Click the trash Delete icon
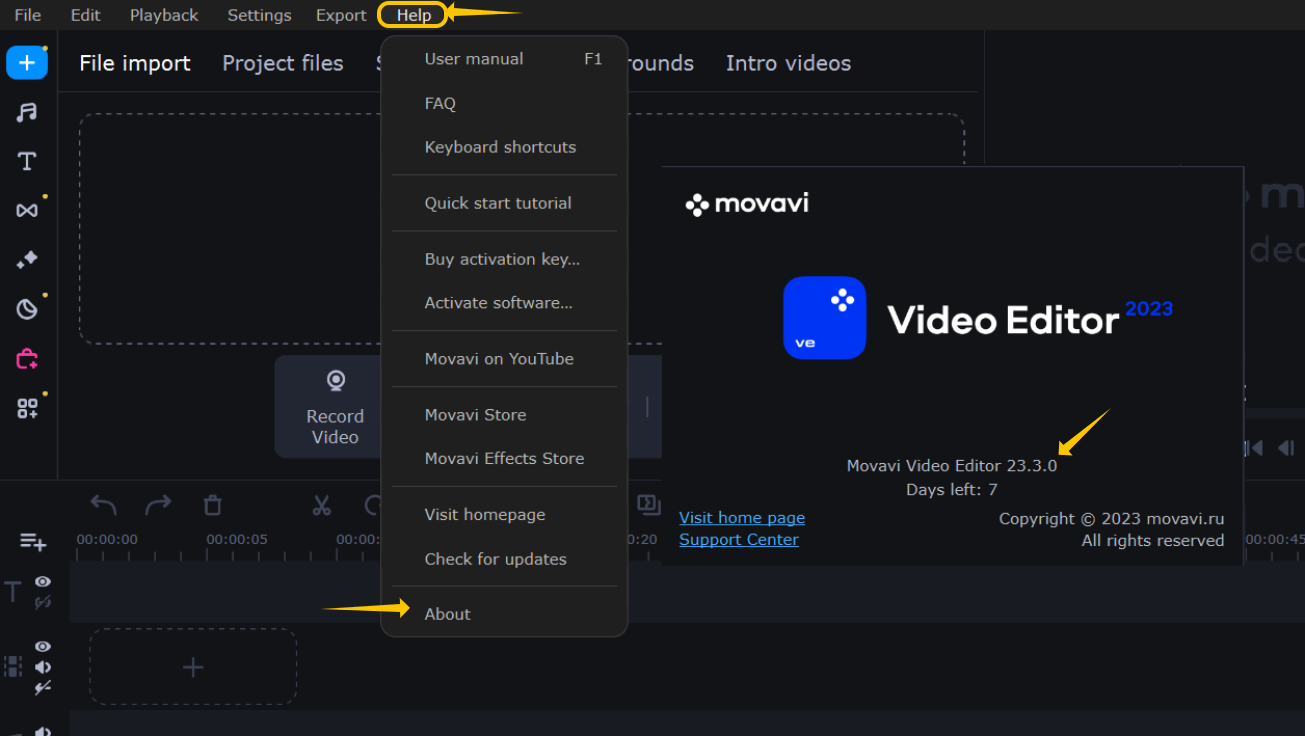 click(212, 505)
